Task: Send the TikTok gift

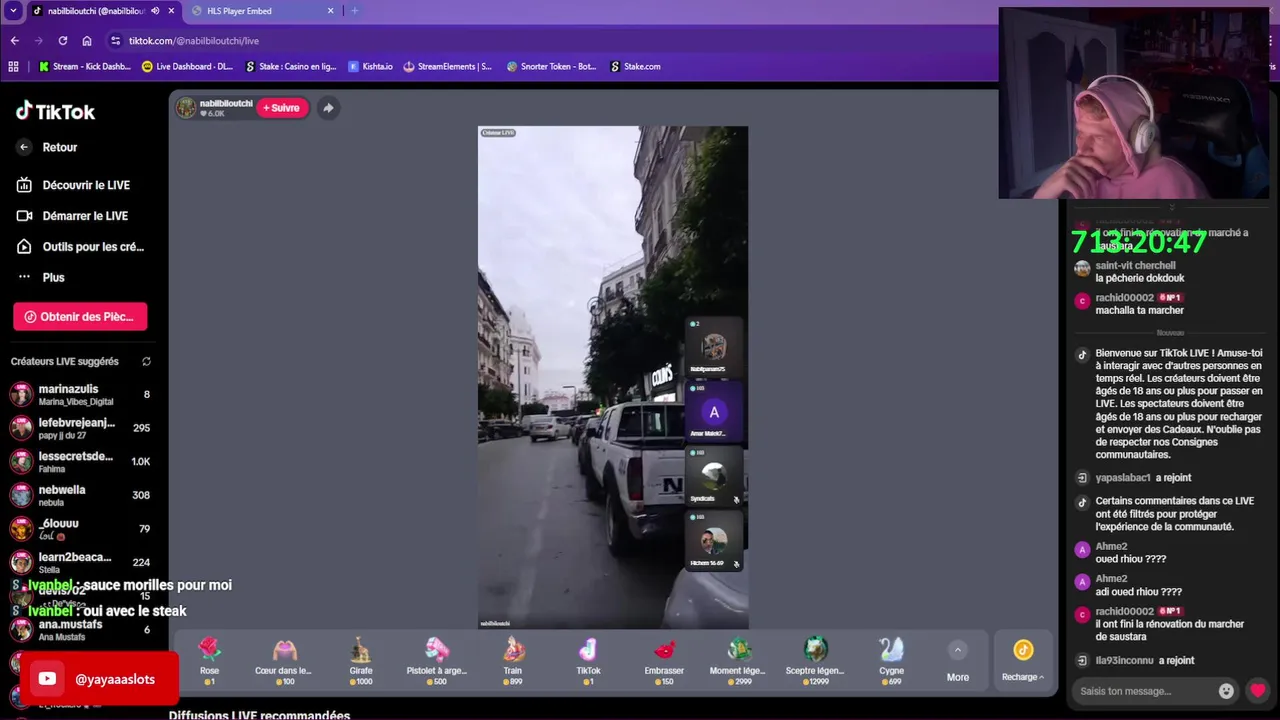Action: pyautogui.click(x=588, y=660)
